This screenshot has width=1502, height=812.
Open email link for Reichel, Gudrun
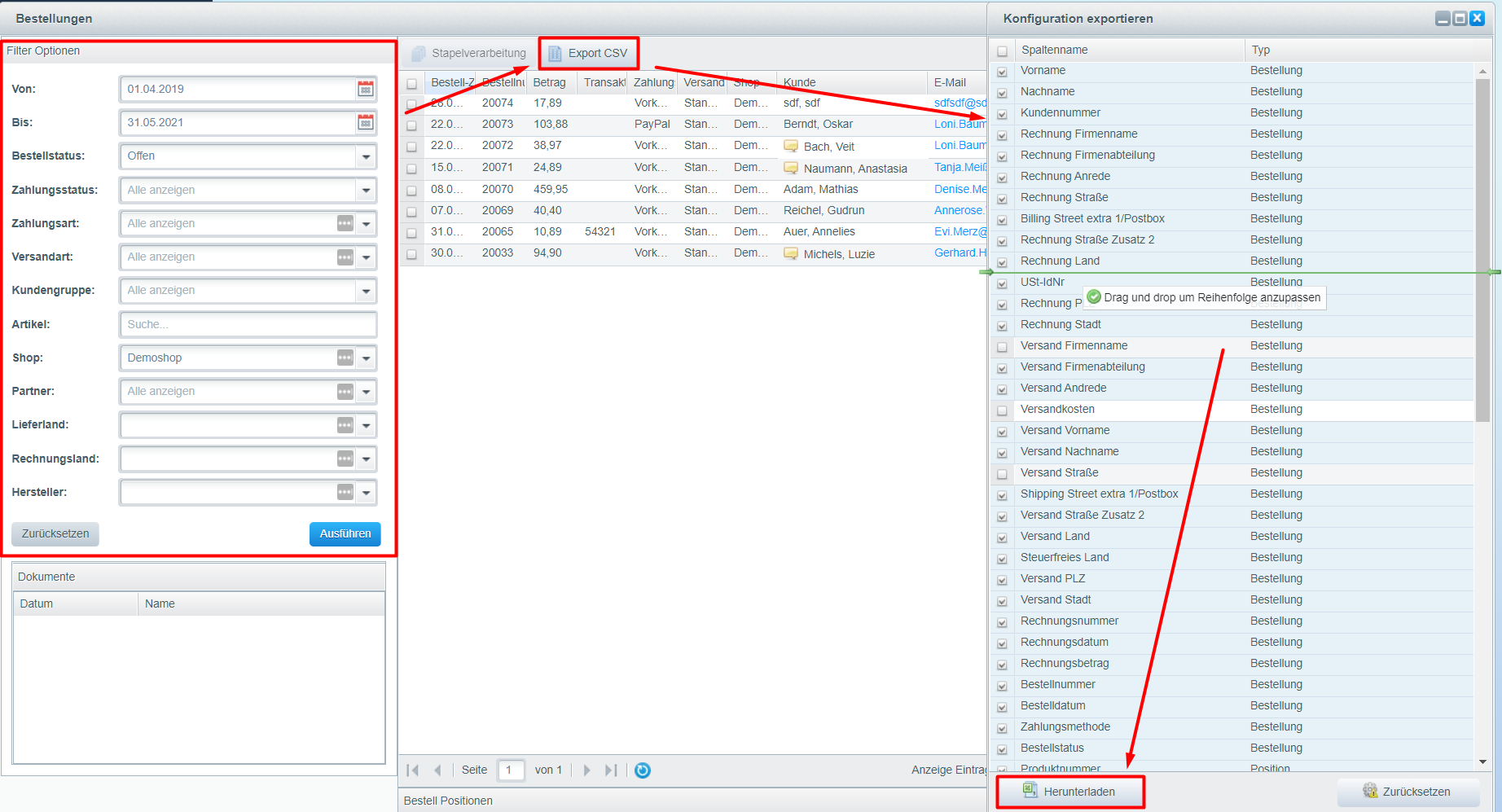click(960, 210)
